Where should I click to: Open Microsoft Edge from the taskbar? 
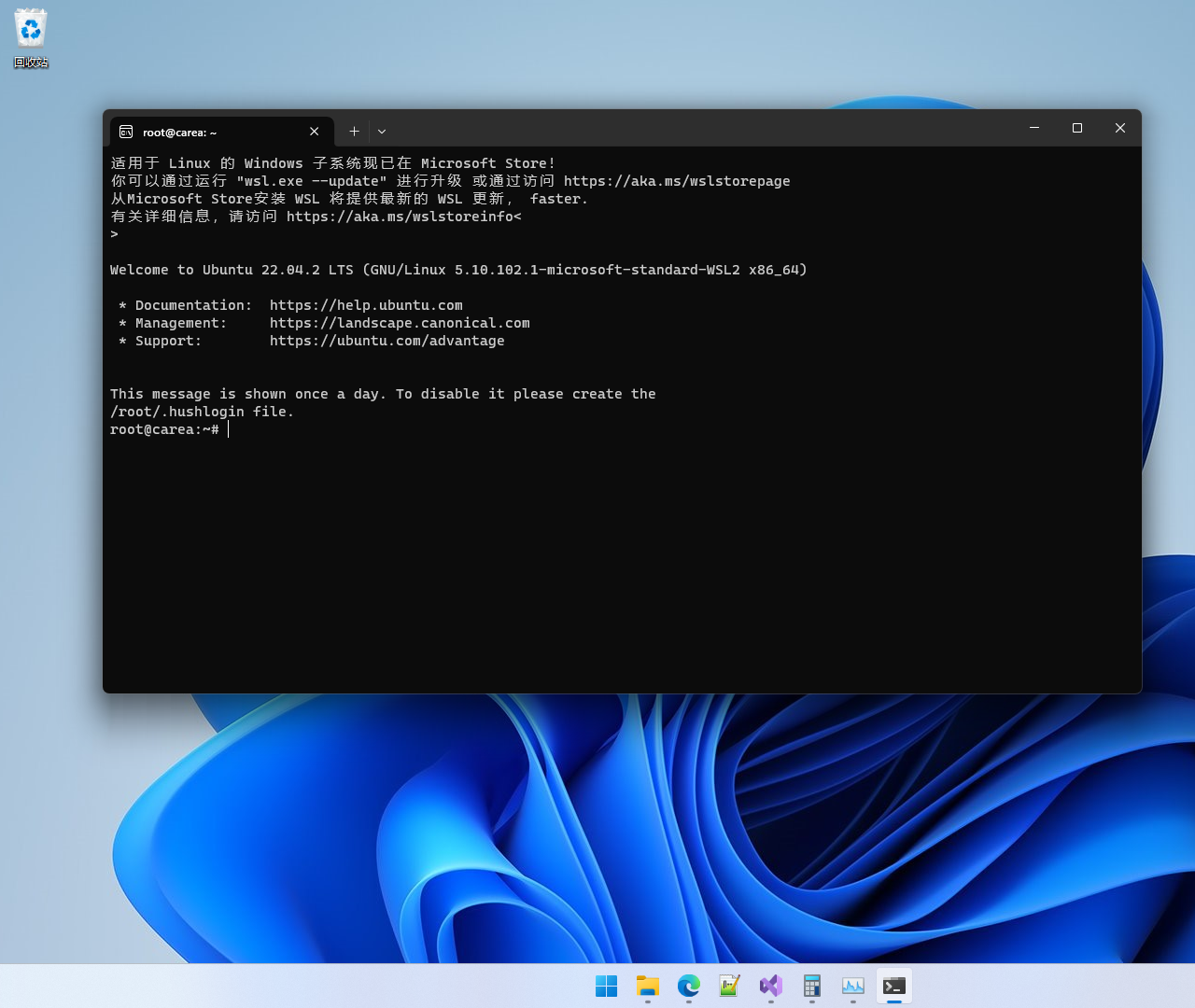click(x=688, y=986)
